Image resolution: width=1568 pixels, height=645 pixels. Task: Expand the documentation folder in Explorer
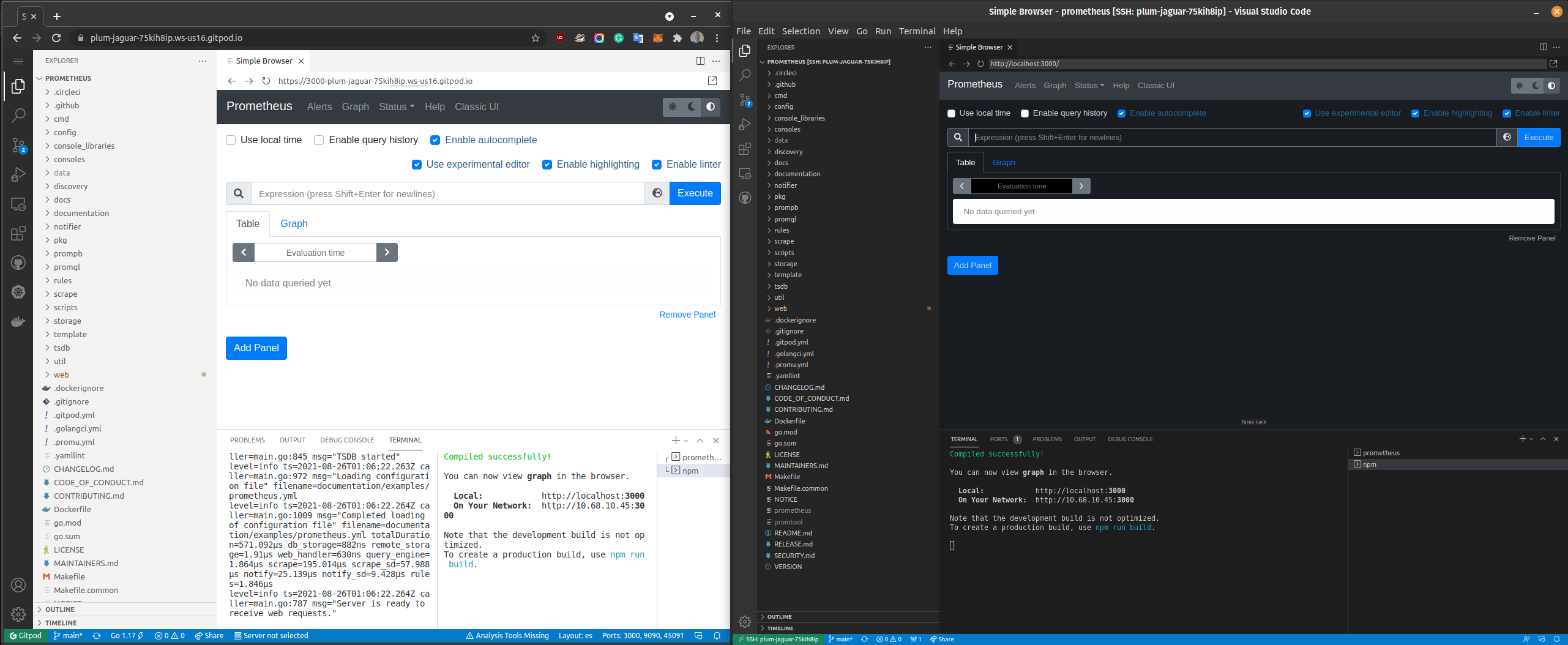(x=82, y=213)
